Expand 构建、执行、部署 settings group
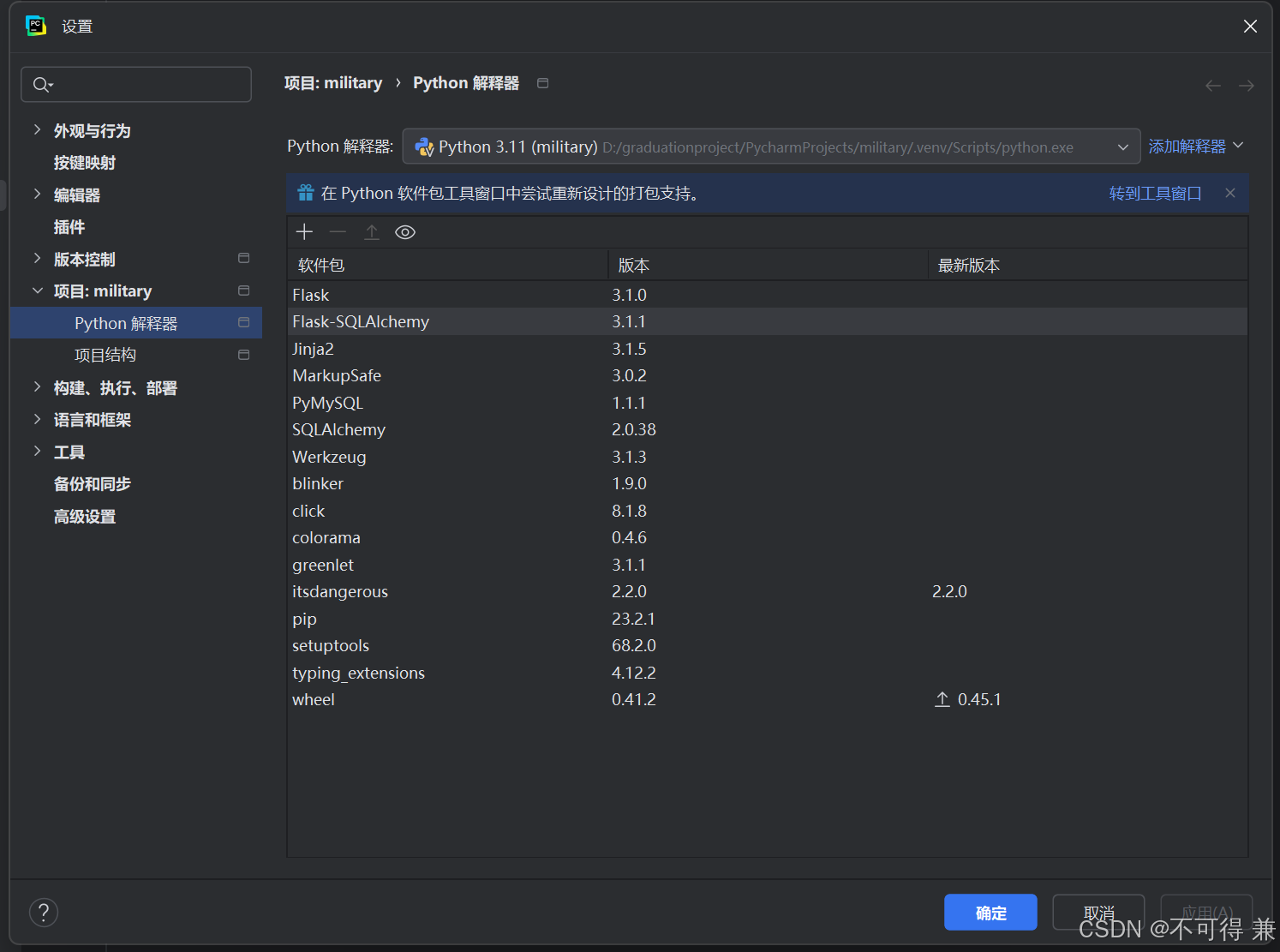1280x952 pixels. [37, 387]
